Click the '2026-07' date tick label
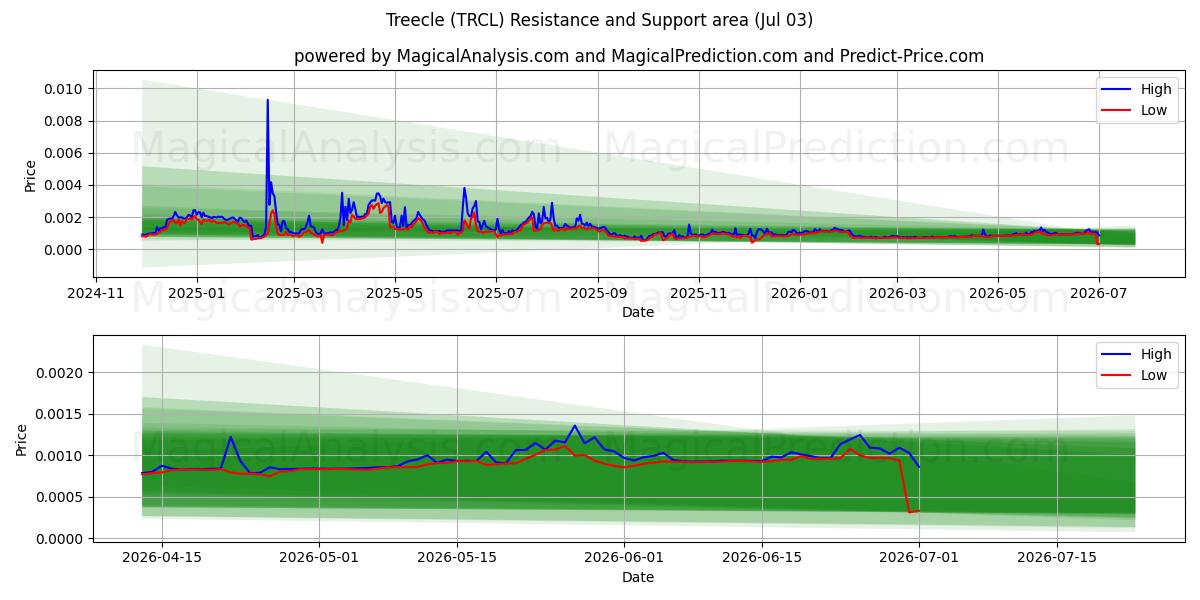 1098,293
